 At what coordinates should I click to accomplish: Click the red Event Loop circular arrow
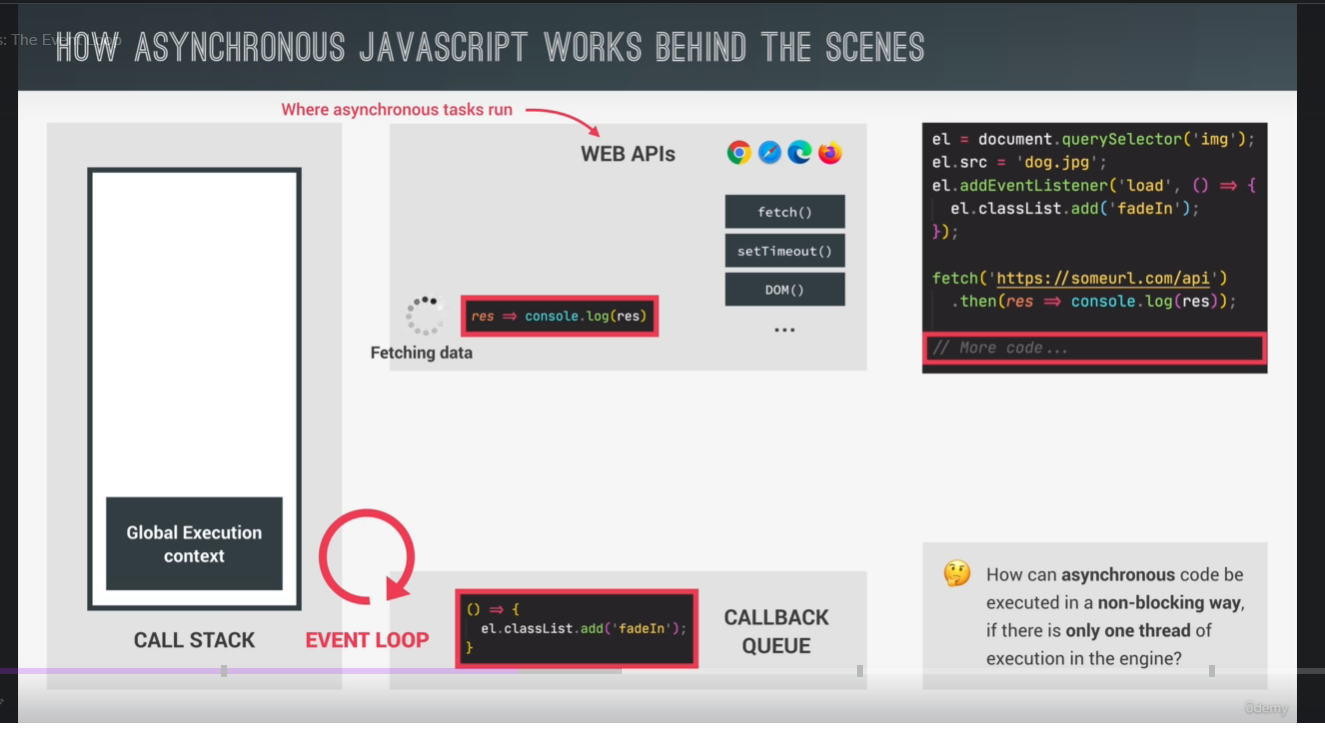pos(367,556)
